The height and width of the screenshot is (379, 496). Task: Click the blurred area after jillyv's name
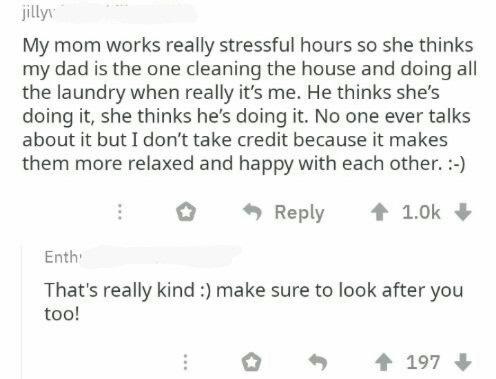pos(126,14)
